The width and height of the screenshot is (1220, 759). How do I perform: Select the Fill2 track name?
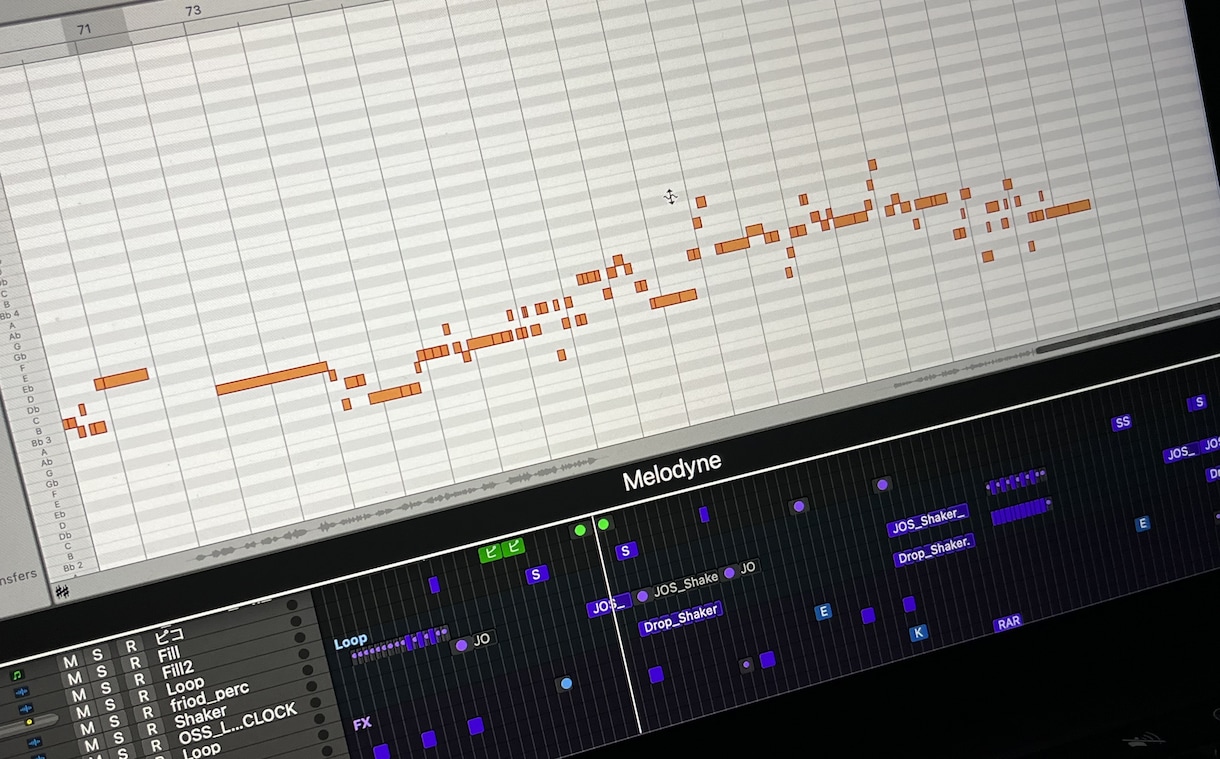(x=178, y=671)
